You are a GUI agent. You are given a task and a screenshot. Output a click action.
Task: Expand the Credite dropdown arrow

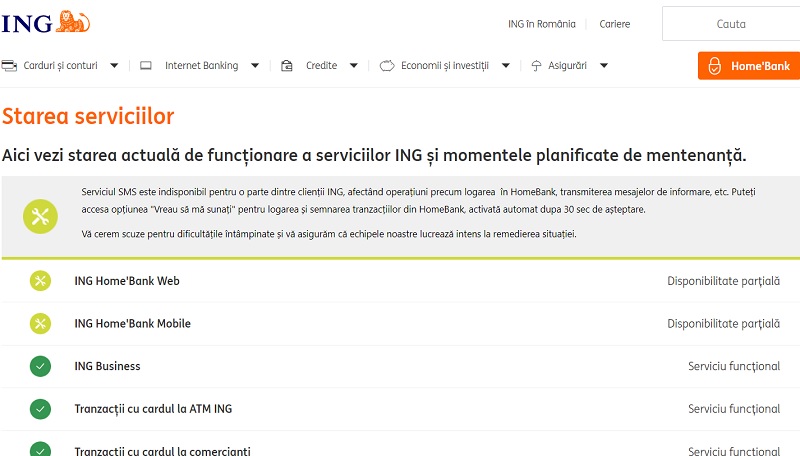tap(354, 65)
